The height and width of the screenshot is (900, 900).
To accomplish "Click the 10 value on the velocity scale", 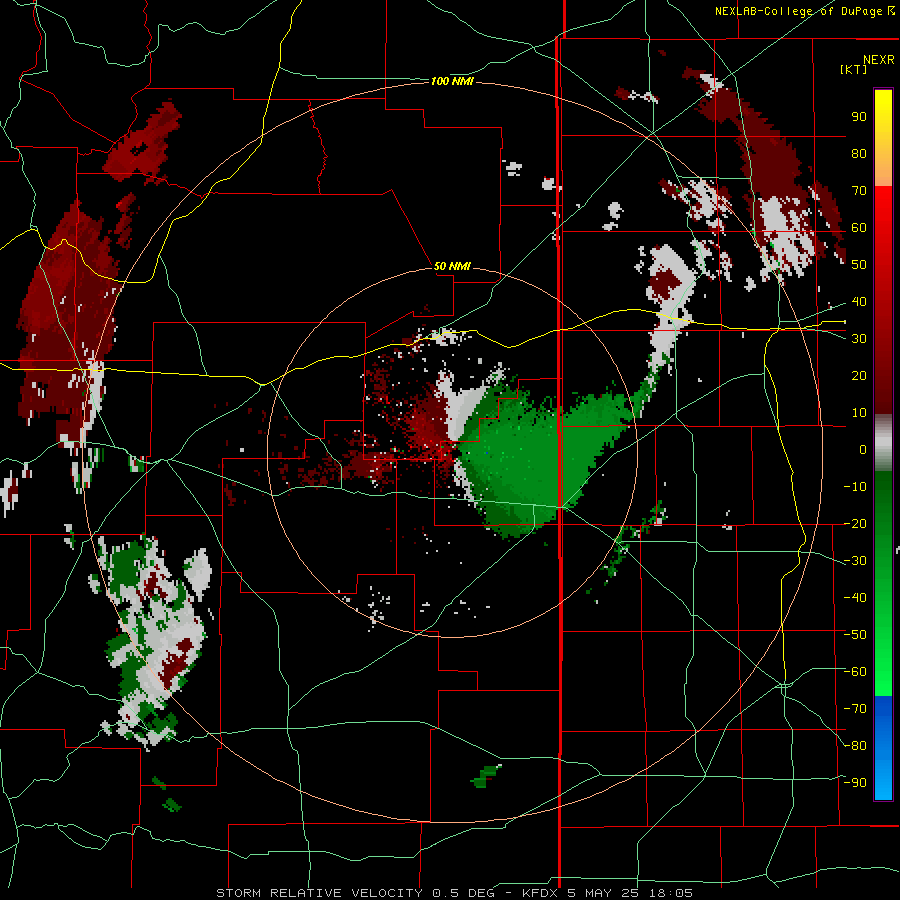I will 859,413.
